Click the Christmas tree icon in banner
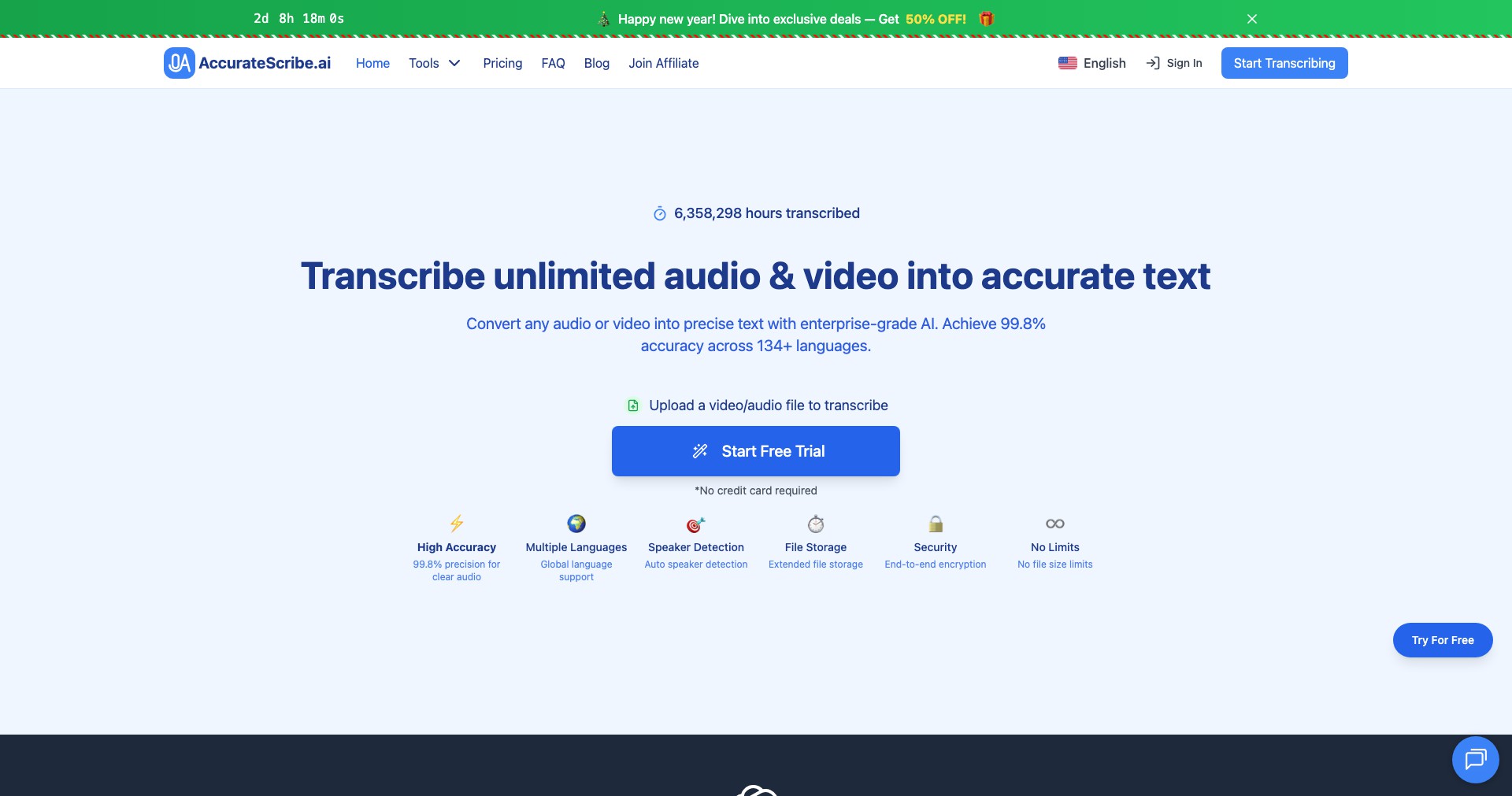The height and width of the screenshot is (796, 1512). pos(604,19)
